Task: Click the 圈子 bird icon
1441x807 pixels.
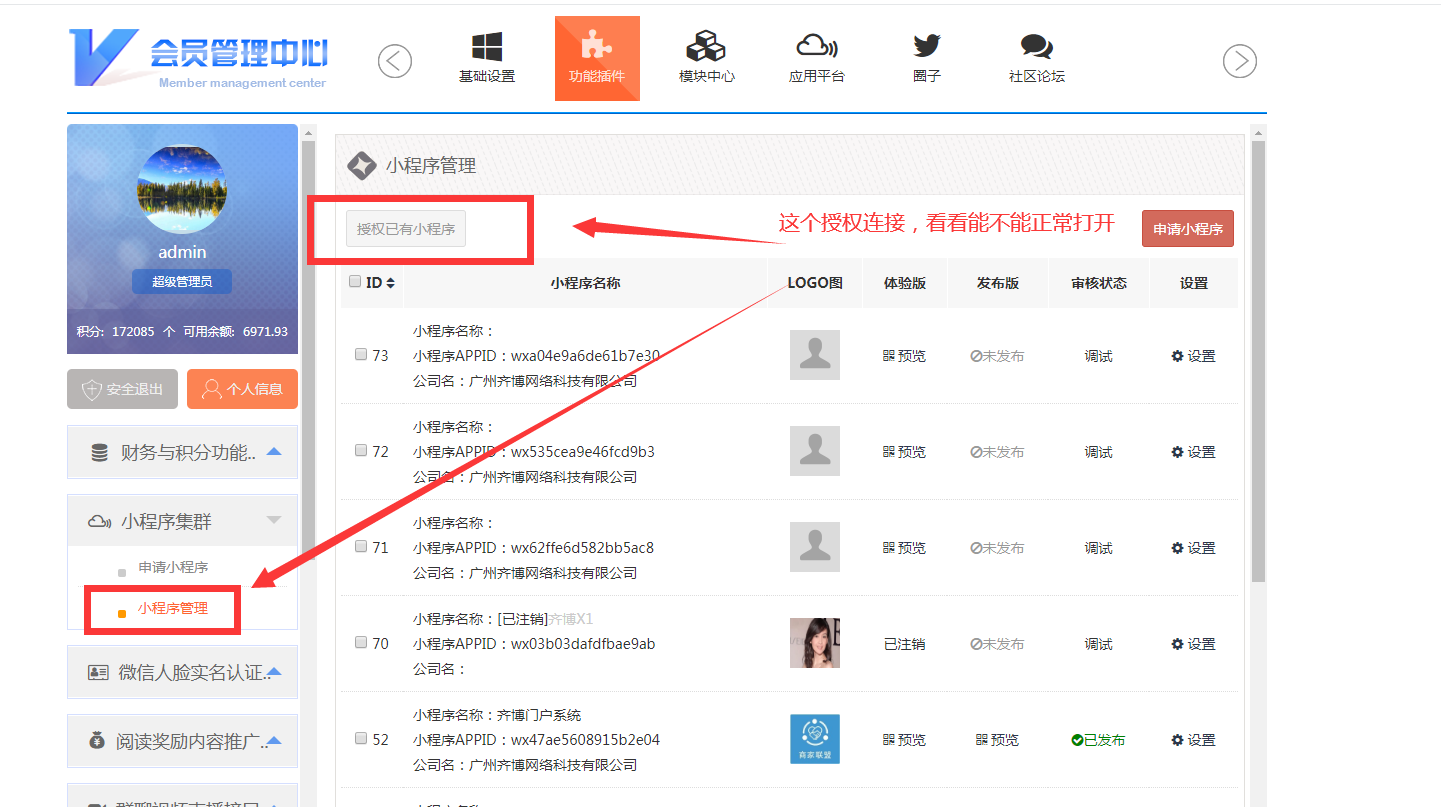Action: [x=927, y=48]
